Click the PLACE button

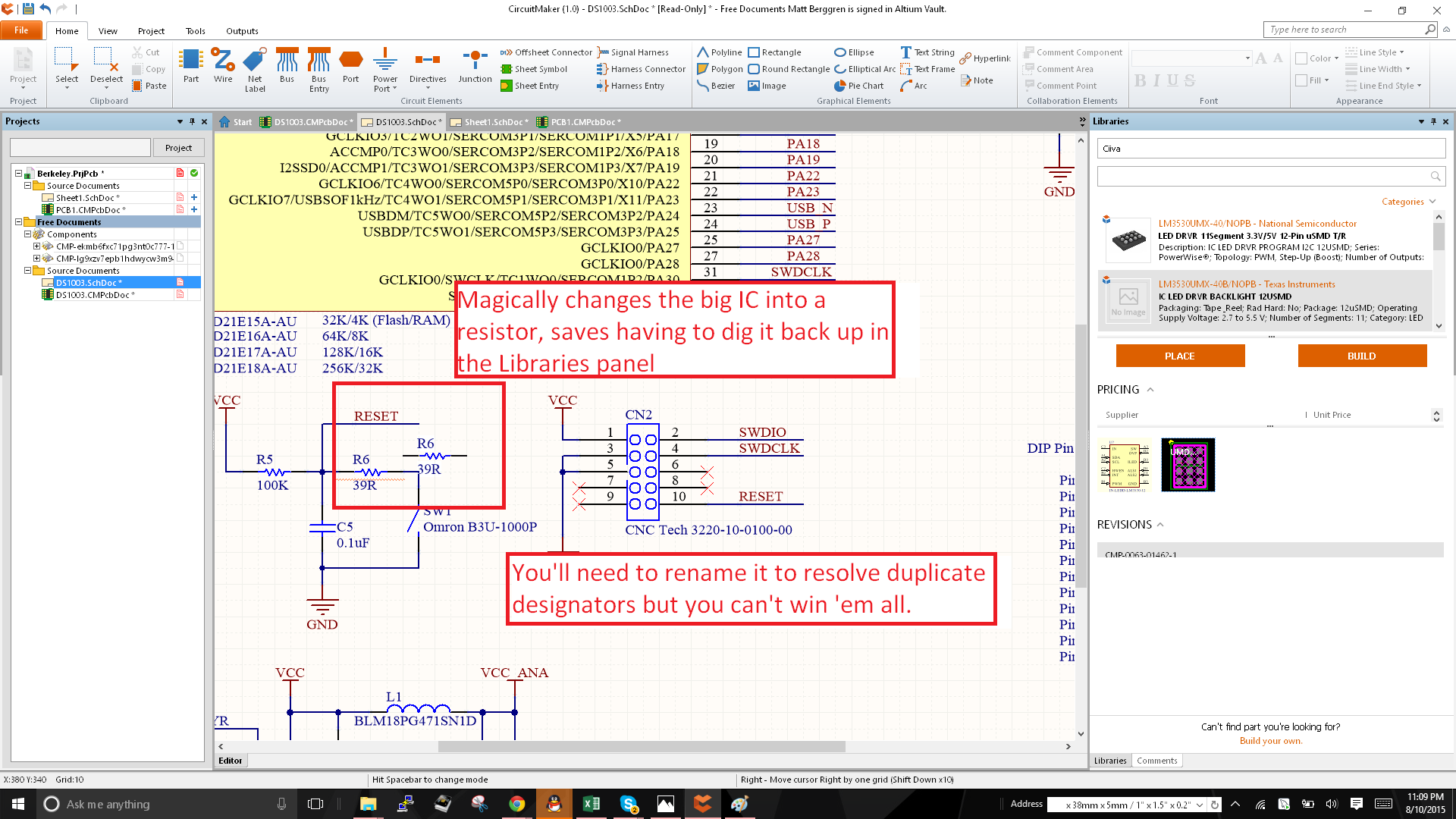tap(1180, 356)
